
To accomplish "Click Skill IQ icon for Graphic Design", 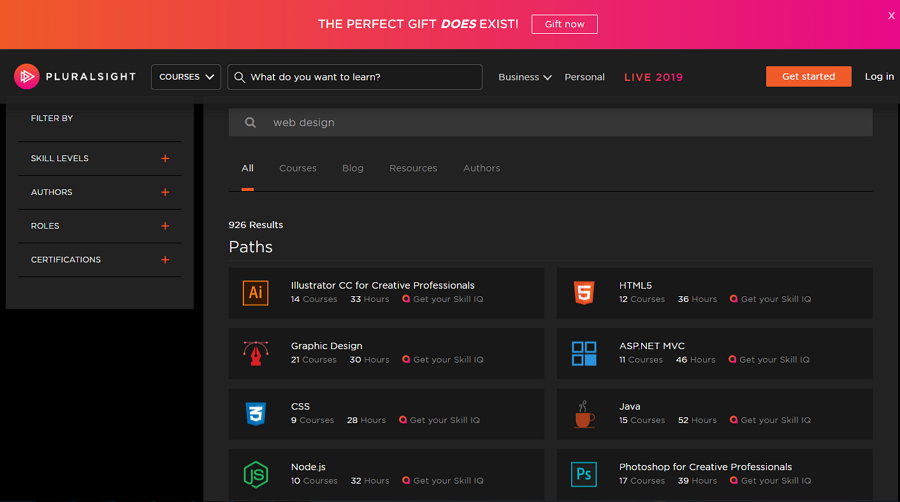I will (x=406, y=360).
